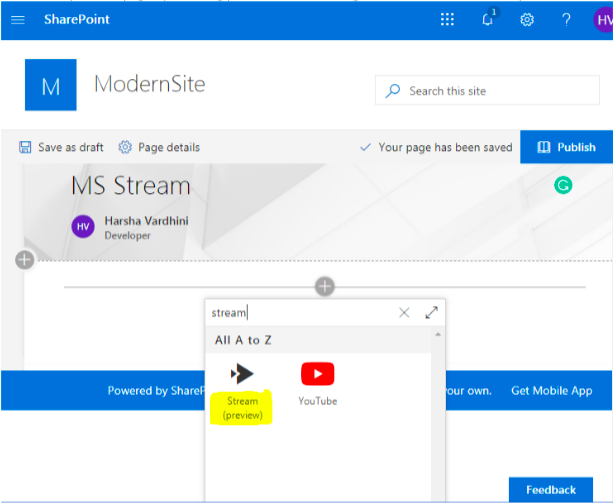Screen dimensions: 615x503
Task: Select the All A to Z category
Action: tap(243, 340)
